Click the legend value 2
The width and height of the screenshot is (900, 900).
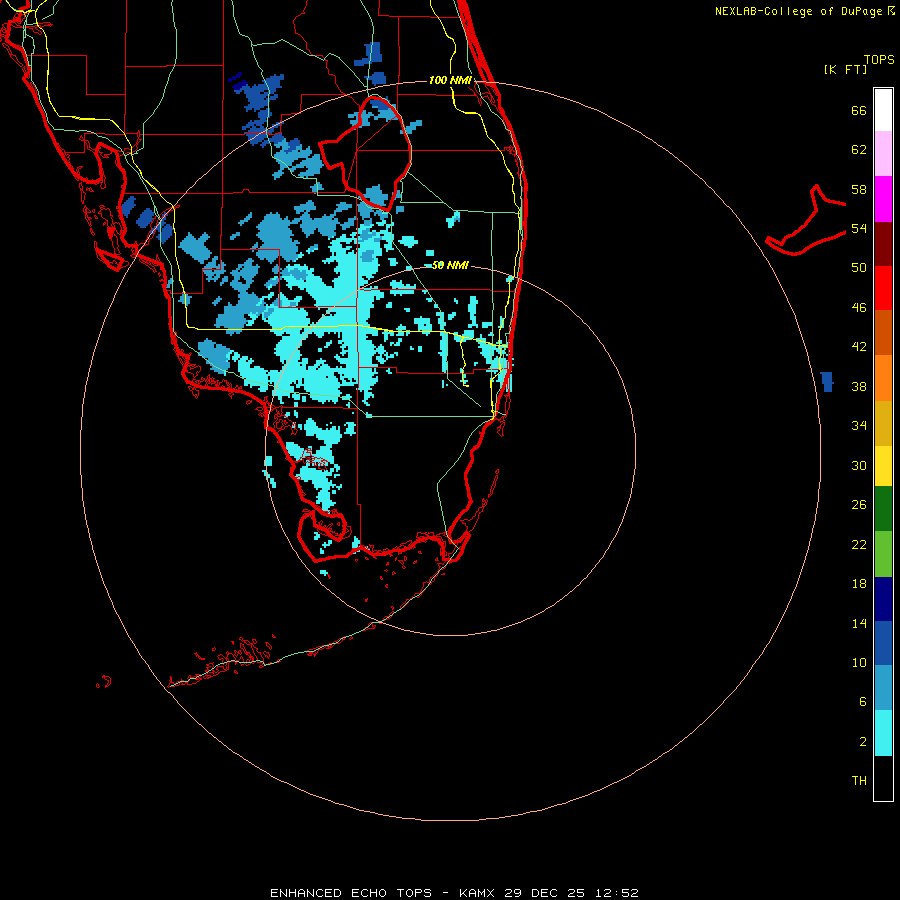tap(863, 742)
